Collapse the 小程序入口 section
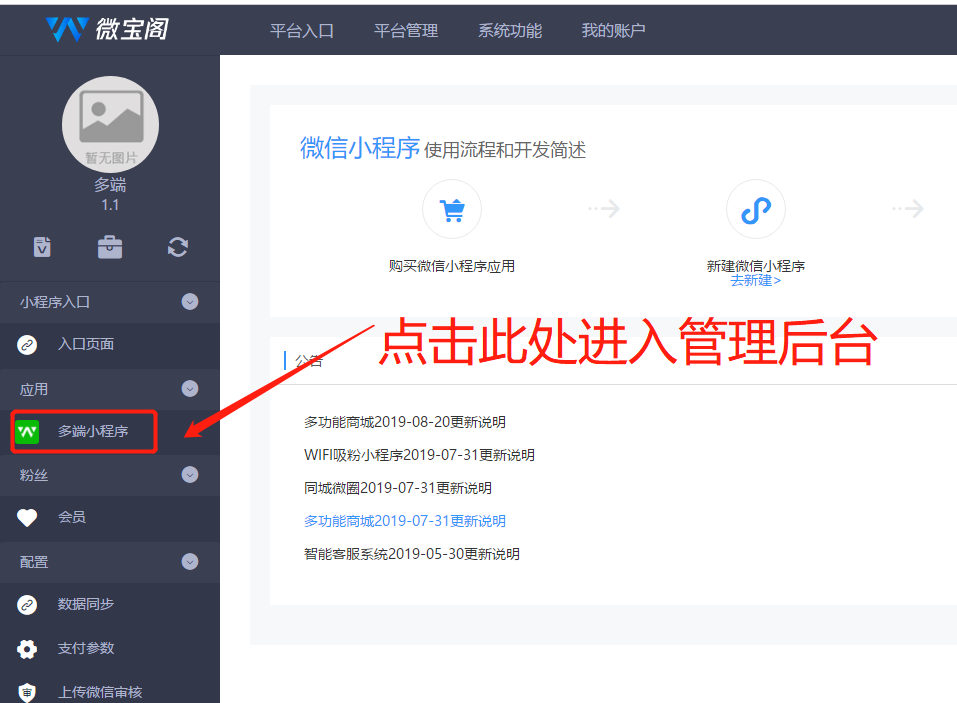The height and width of the screenshot is (703, 957). click(x=190, y=301)
